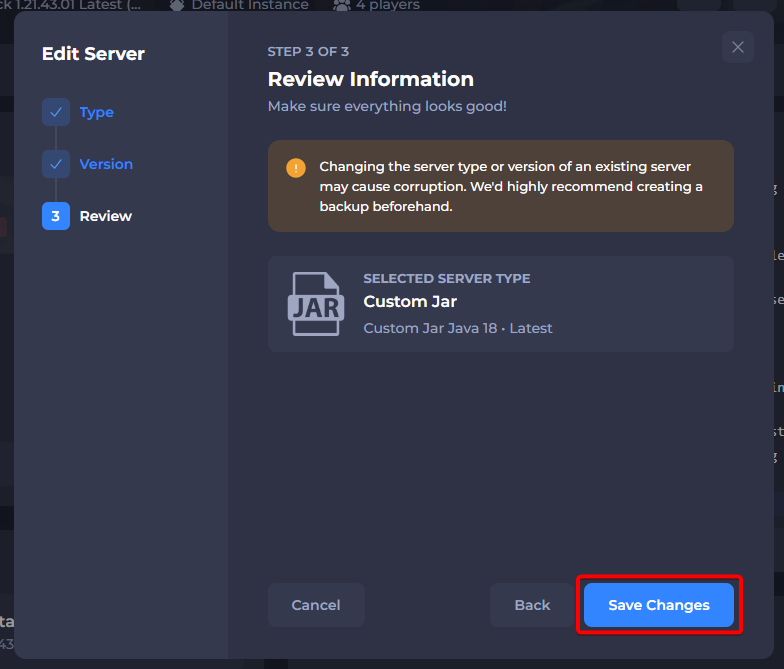784x669 pixels.
Task: Click the players icon in background header
Action: coord(342,5)
